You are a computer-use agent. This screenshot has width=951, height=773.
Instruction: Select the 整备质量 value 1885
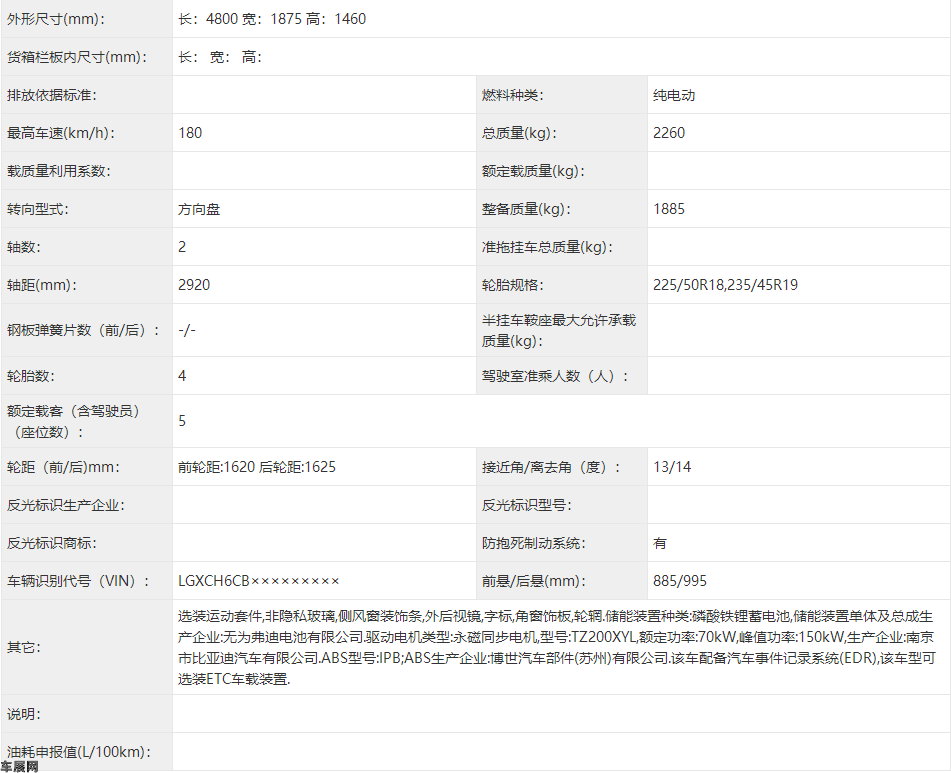point(669,209)
